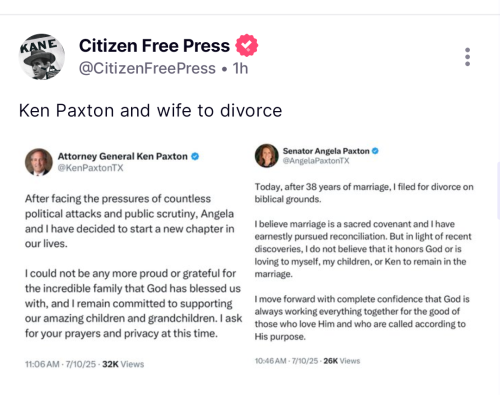Open the Citizen Free Press display name
The width and height of the screenshot is (500, 395).
[154, 46]
